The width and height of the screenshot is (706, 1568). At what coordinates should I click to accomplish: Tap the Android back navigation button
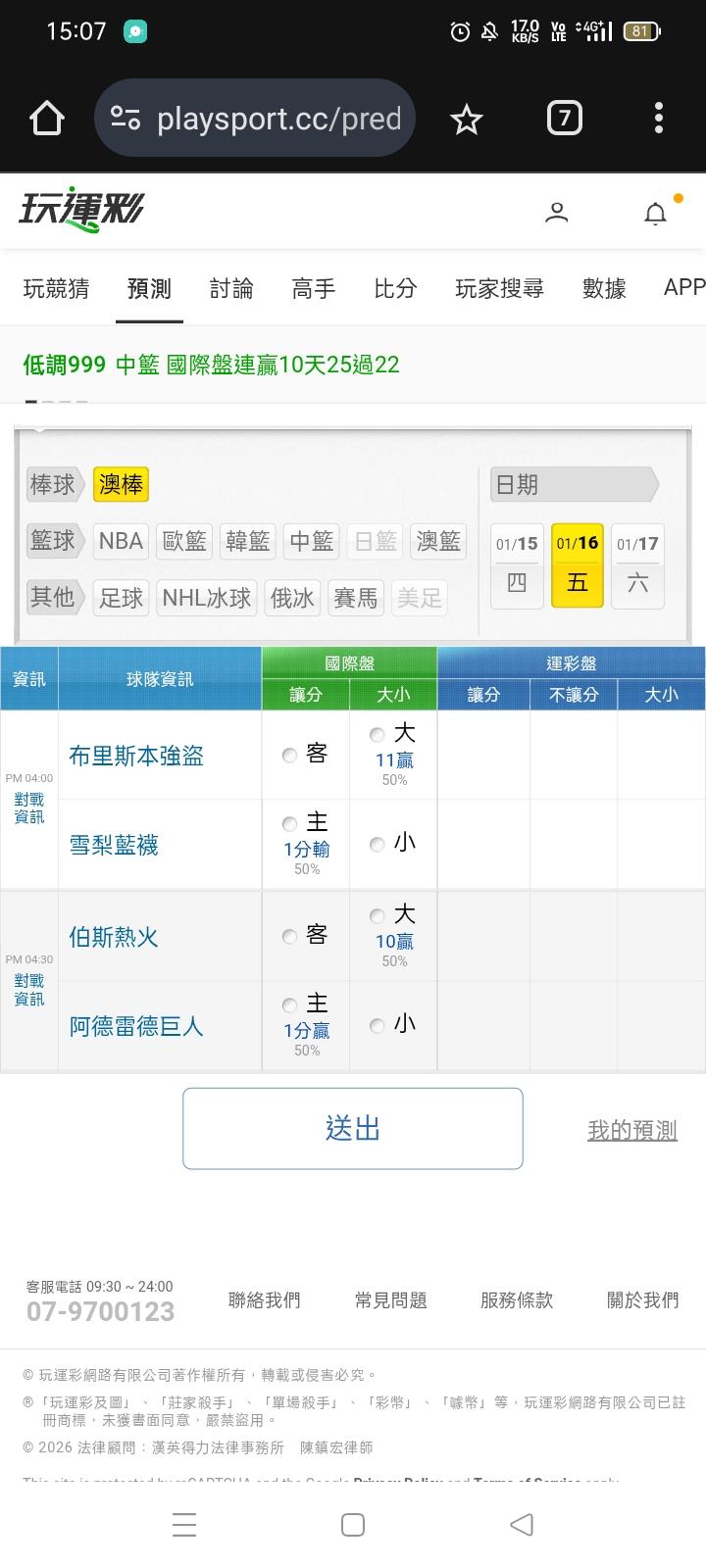pos(522,1524)
